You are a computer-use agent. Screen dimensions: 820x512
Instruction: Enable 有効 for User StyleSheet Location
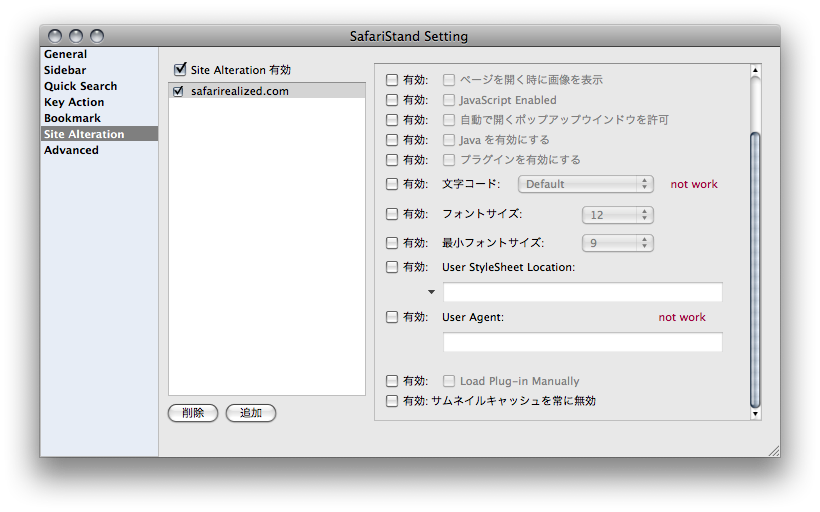click(392, 267)
